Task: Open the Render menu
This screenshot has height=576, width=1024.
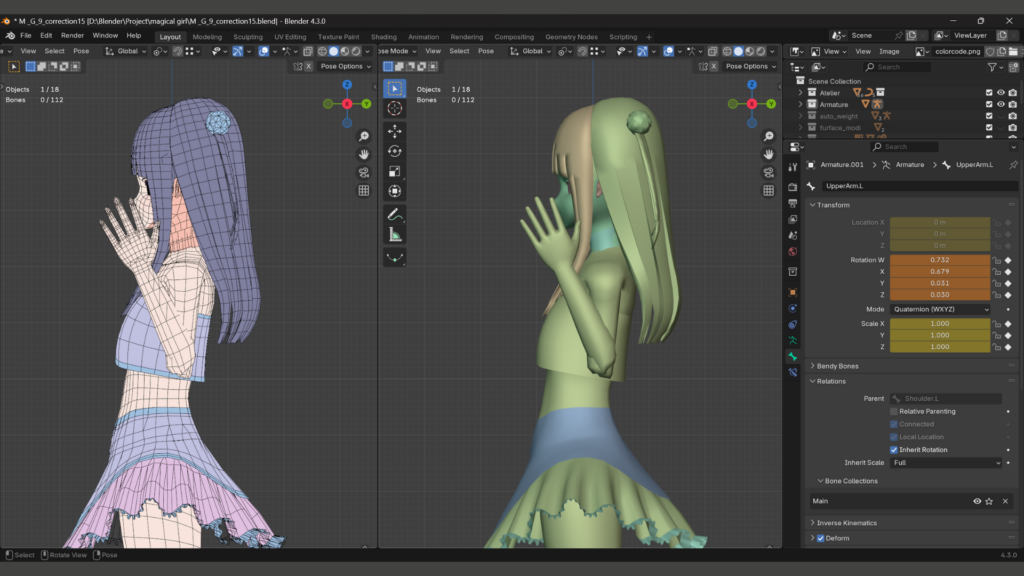Action: (72, 35)
